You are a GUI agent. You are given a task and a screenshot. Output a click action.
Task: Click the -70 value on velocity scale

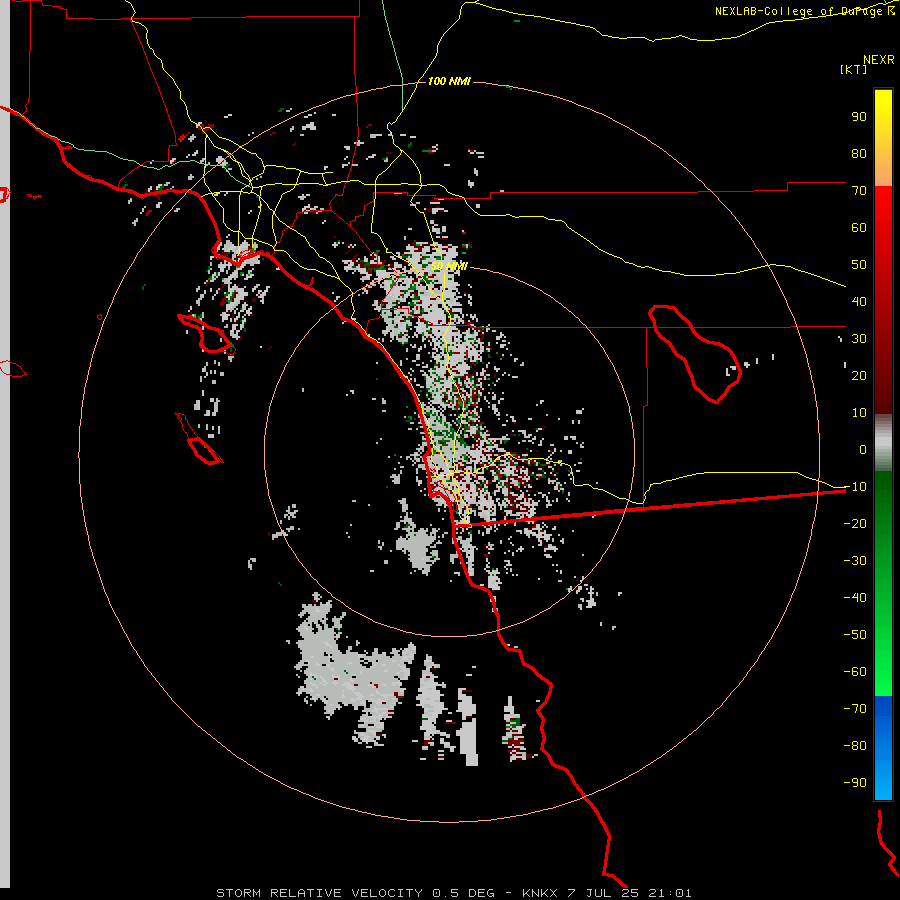tap(855, 708)
